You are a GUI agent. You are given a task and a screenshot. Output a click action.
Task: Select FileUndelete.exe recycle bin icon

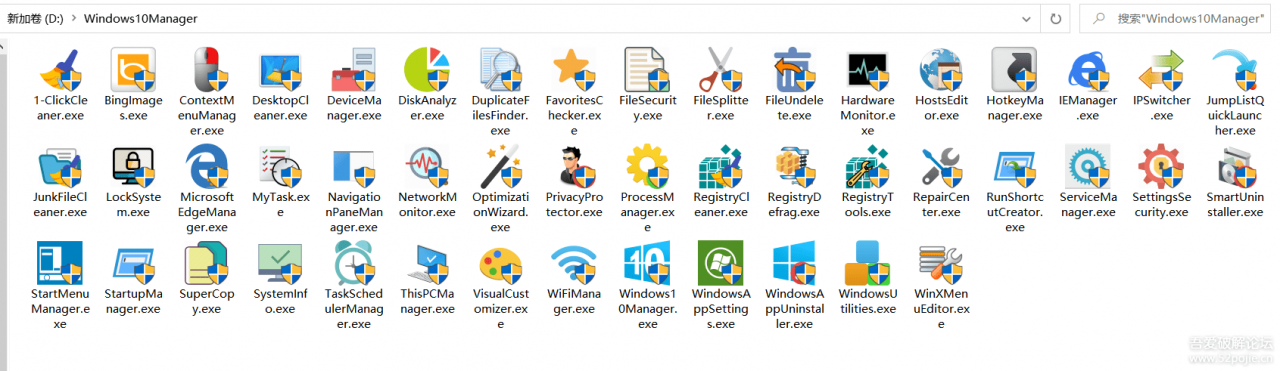tap(794, 69)
